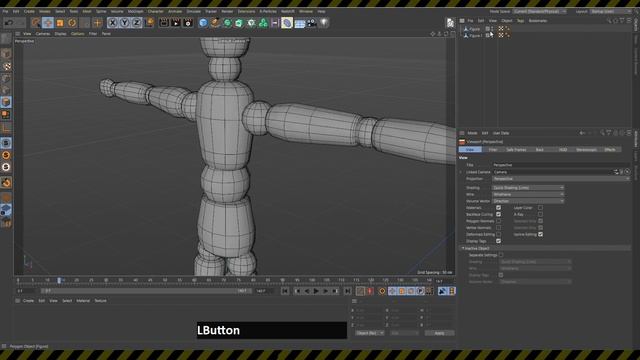The height and width of the screenshot is (360, 640).
Task: Open the Character menu
Action: [156, 11]
